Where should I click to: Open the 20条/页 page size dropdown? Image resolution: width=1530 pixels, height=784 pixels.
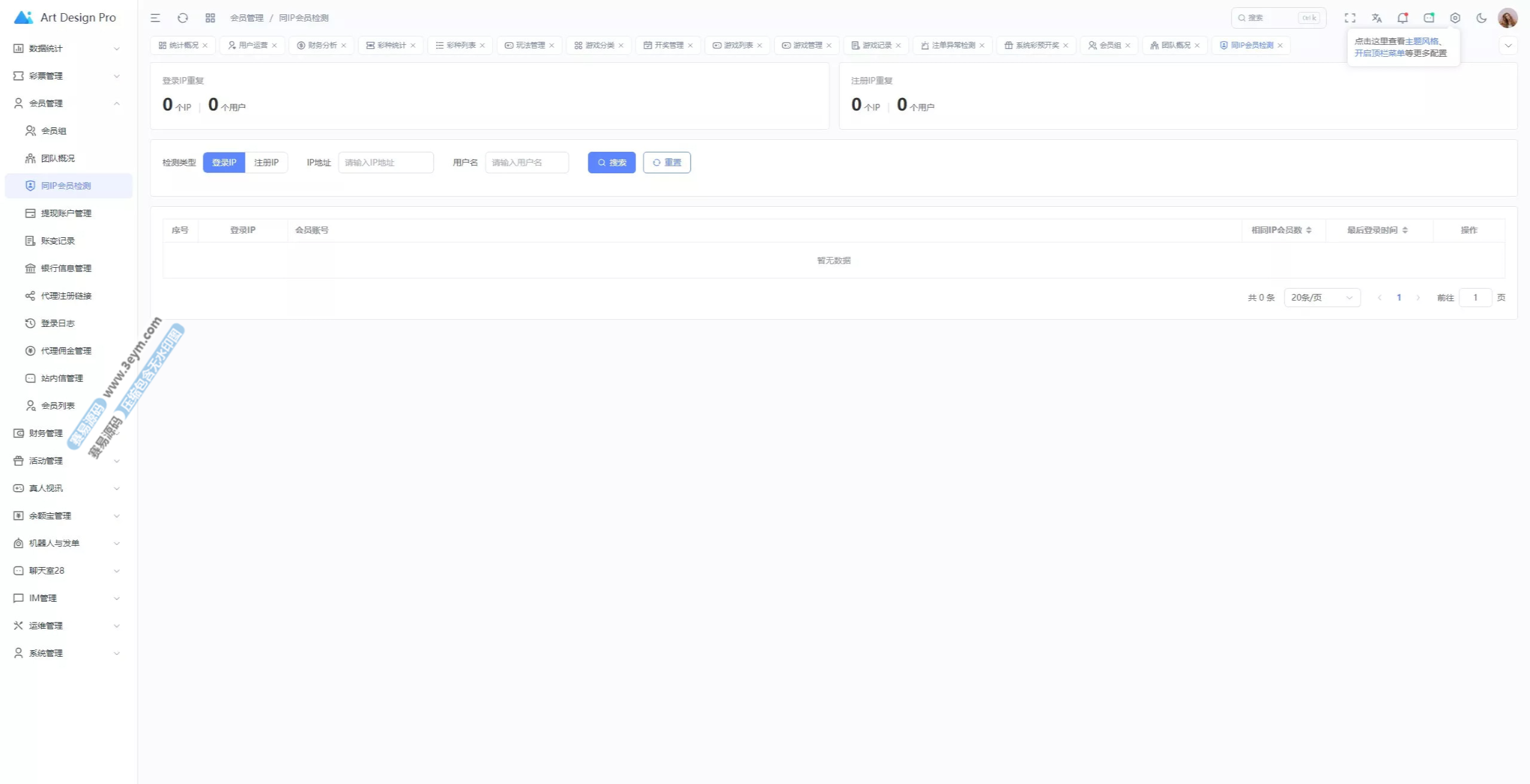pos(1322,298)
